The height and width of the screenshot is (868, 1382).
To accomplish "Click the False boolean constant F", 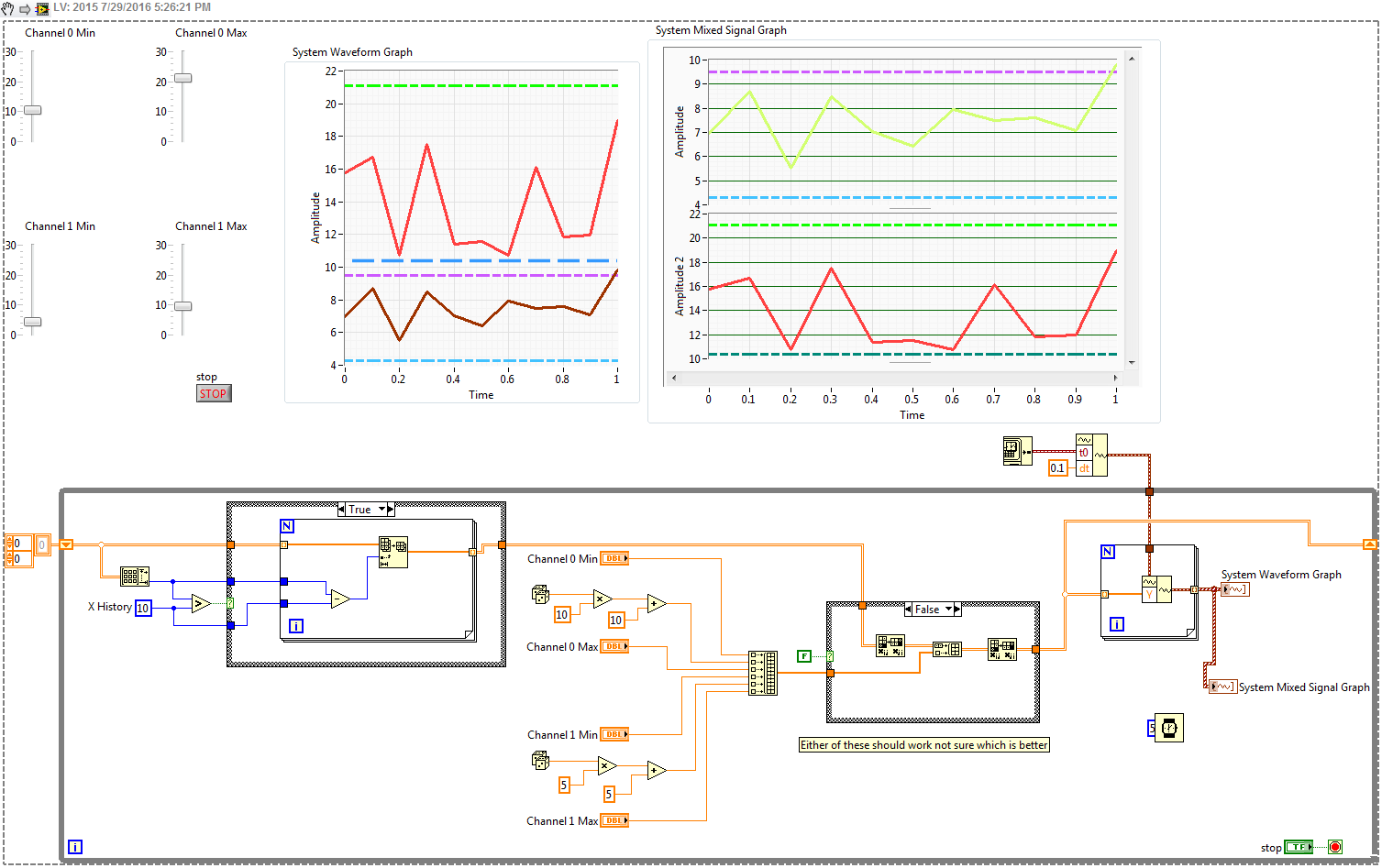I will tap(804, 656).
